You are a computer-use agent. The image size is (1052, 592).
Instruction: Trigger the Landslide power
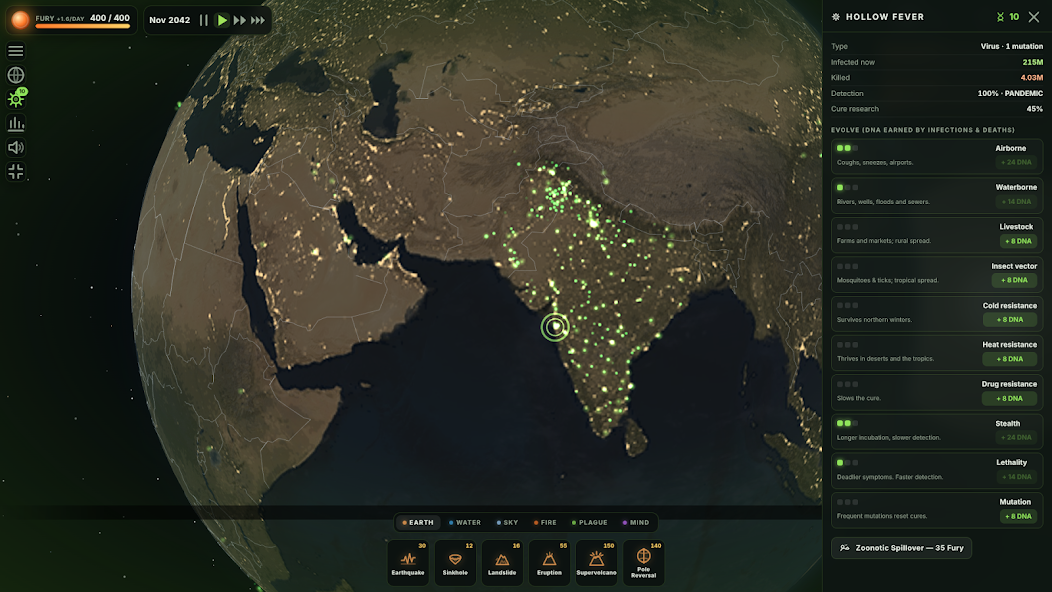(x=502, y=562)
